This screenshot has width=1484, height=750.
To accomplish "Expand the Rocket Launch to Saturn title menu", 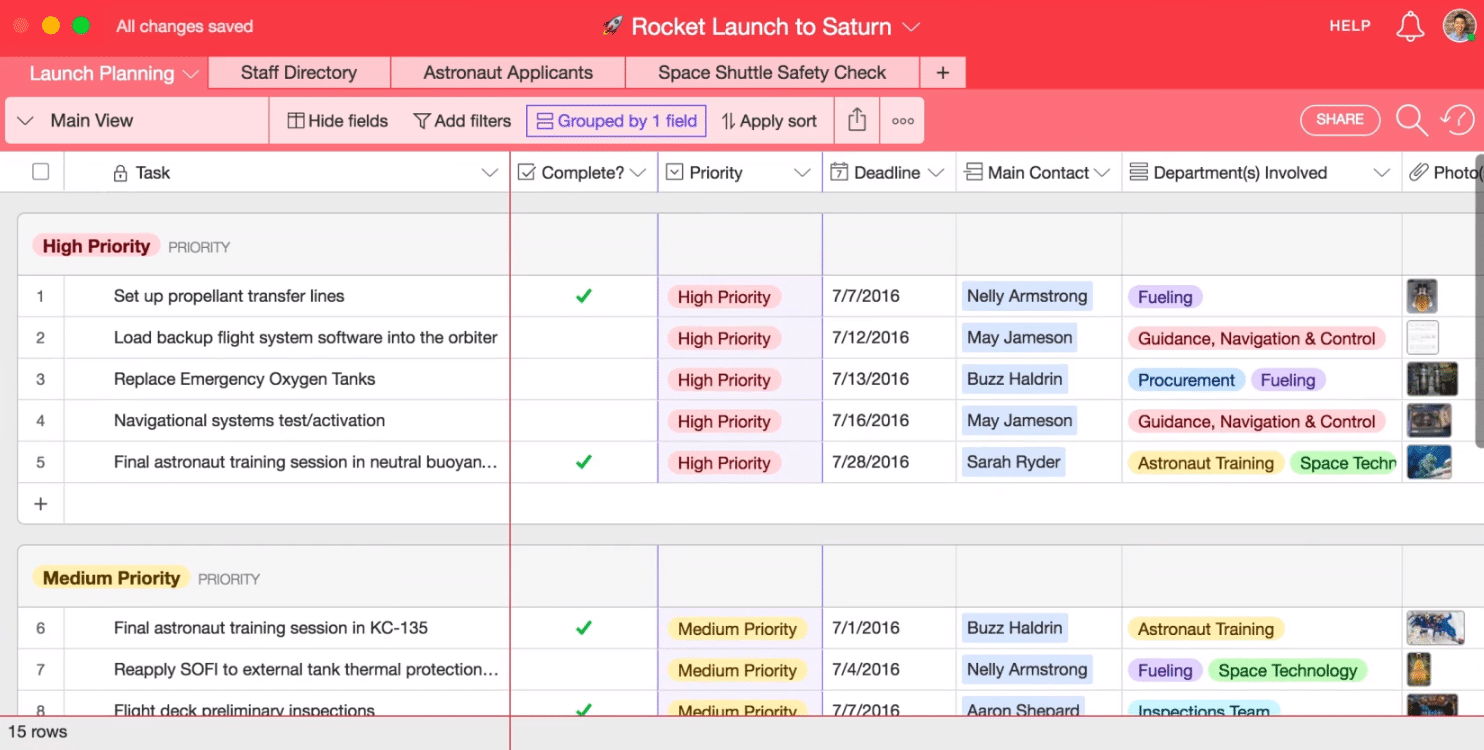I will pos(911,27).
